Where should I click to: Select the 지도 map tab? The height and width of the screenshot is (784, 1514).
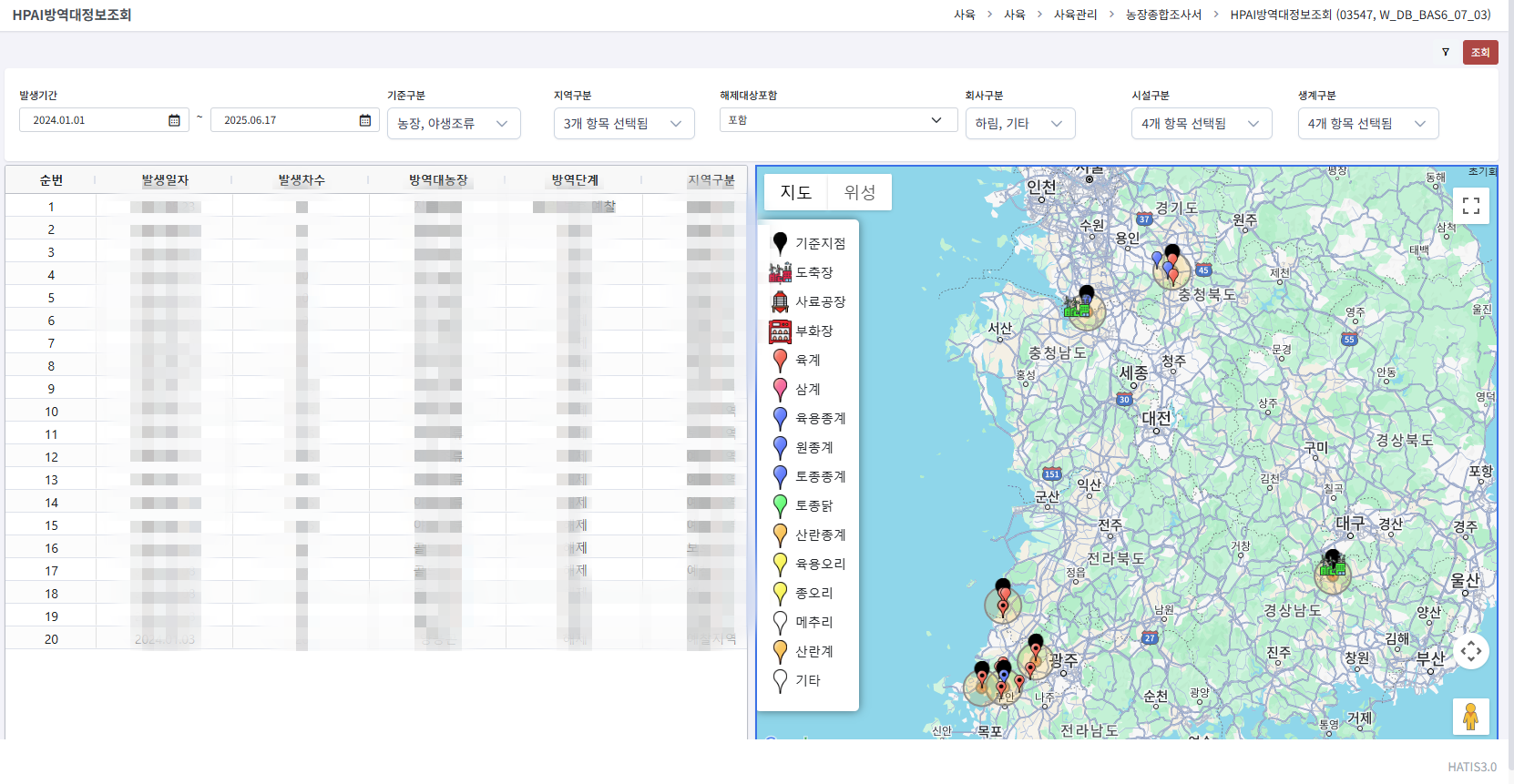(795, 192)
